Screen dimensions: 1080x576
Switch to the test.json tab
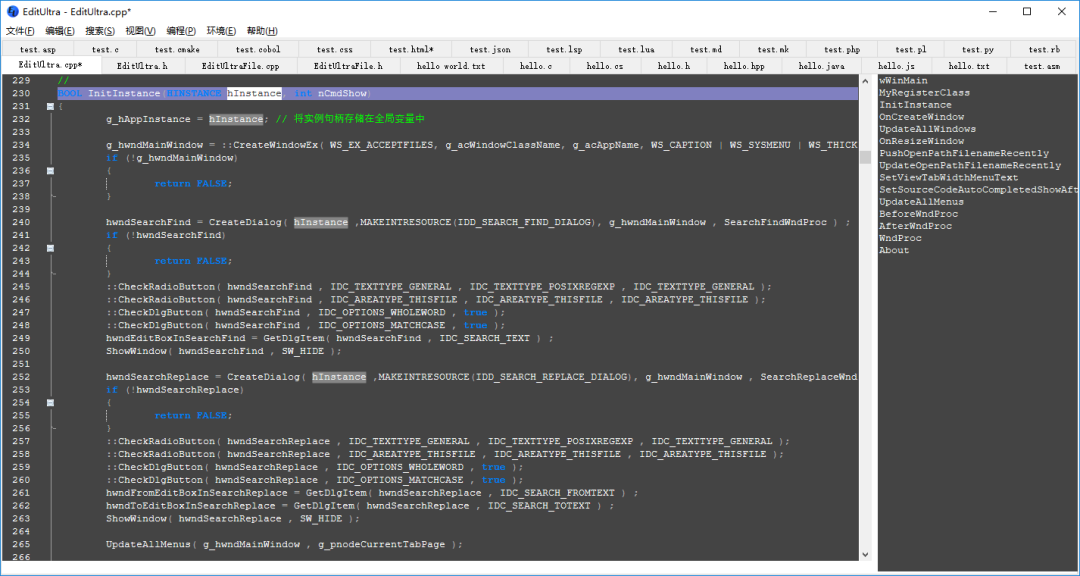[x=490, y=50]
